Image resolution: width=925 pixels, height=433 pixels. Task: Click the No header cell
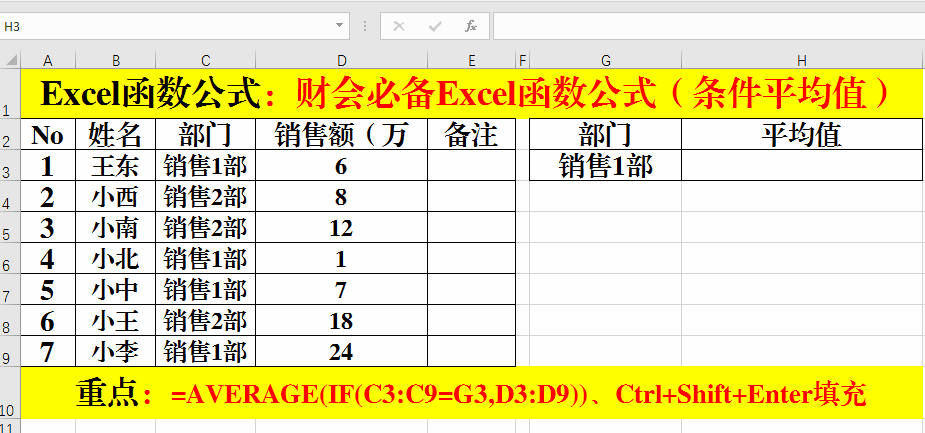click(x=48, y=135)
